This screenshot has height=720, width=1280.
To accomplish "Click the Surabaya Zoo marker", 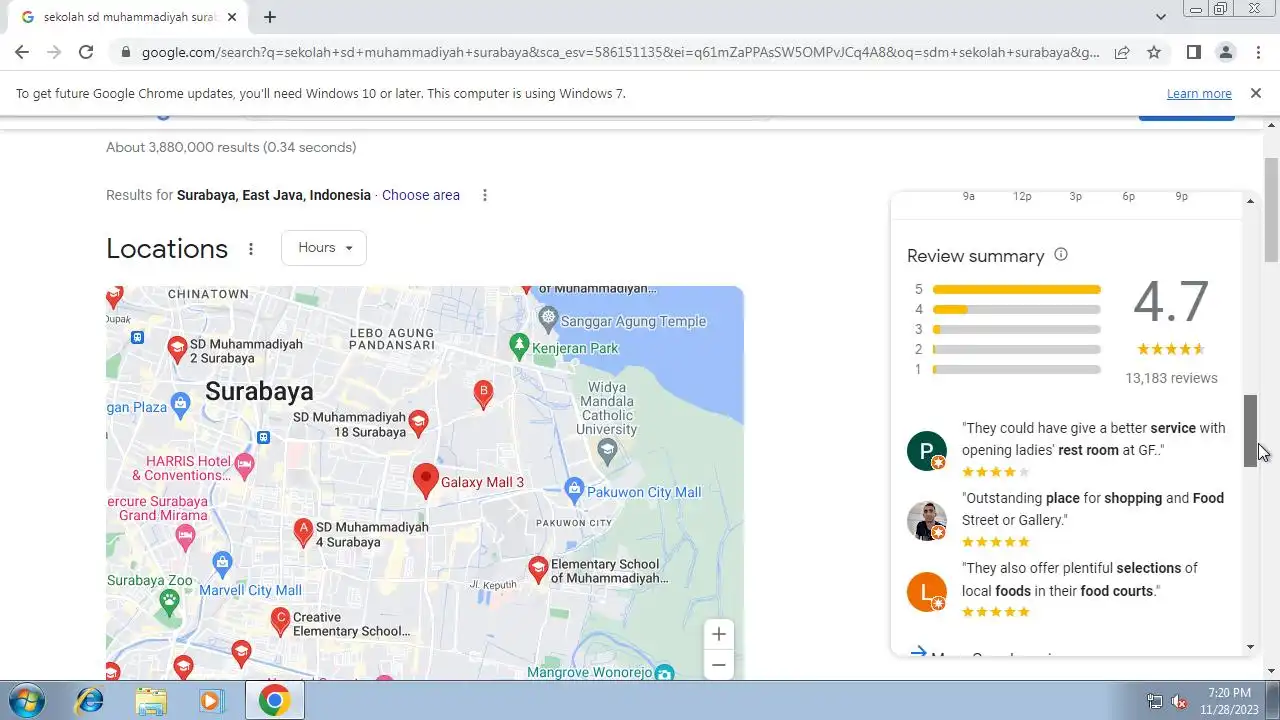I will 170,600.
